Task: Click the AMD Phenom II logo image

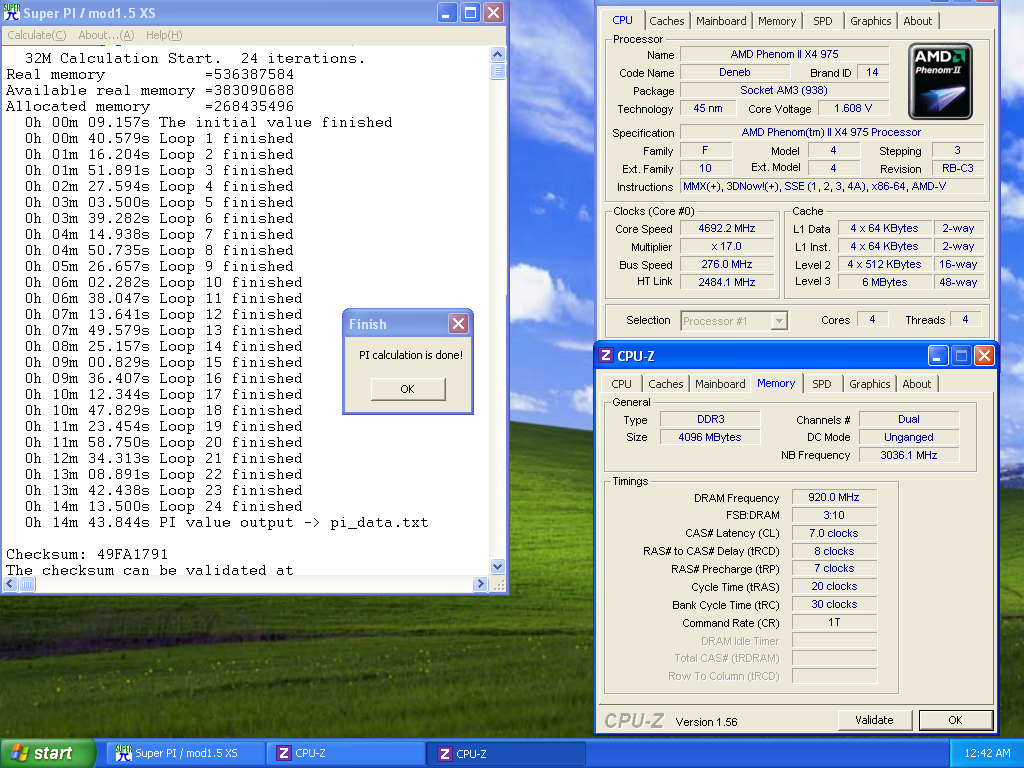Action: tap(940, 82)
